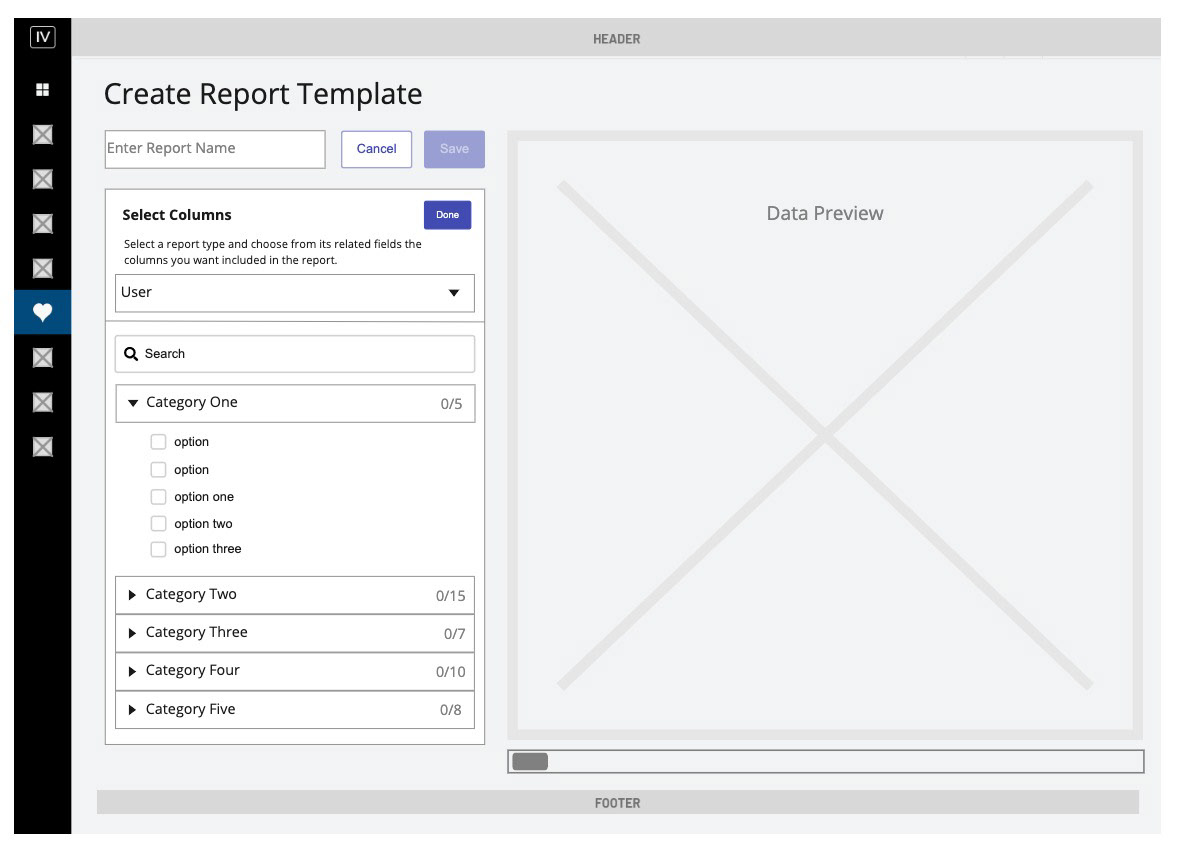Click the IV logo in the sidebar
The height and width of the screenshot is (849, 1177).
(43, 37)
